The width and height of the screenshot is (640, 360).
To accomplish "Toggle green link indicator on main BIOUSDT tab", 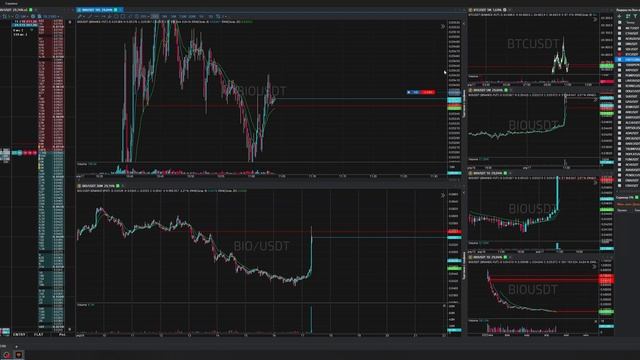I will point(116,9).
